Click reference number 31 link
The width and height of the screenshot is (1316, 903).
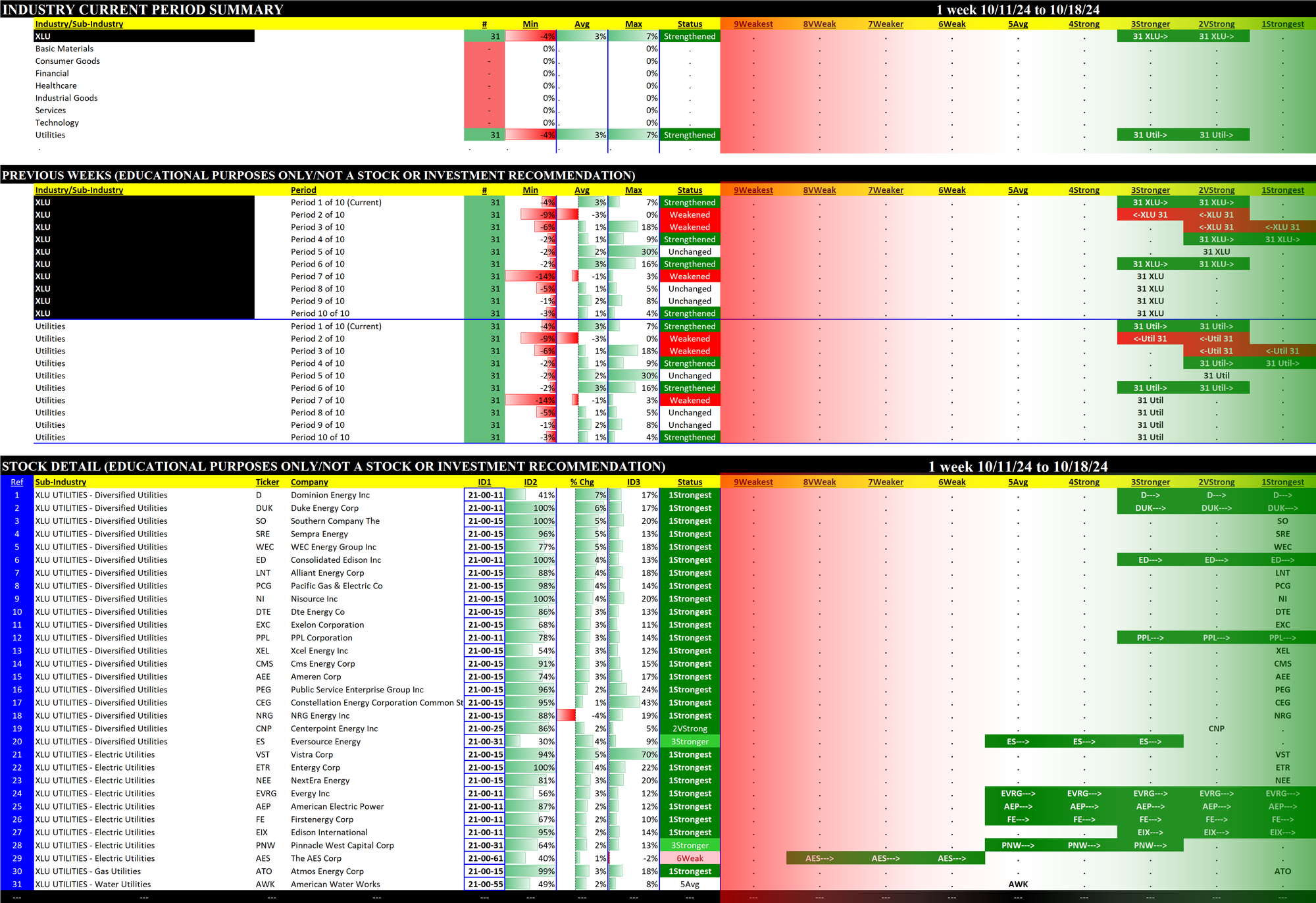pyautogui.click(x=17, y=885)
